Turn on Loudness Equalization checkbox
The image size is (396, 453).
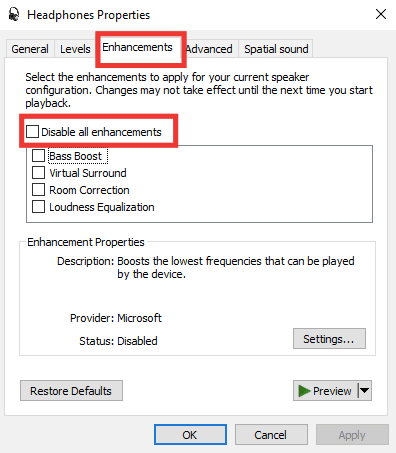click(38, 207)
